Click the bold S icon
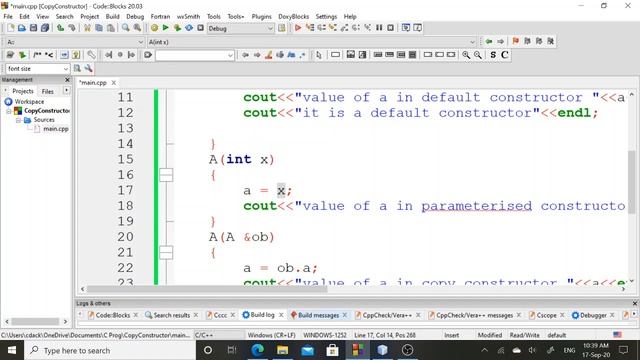The image size is (640, 360). (x=493, y=55)
